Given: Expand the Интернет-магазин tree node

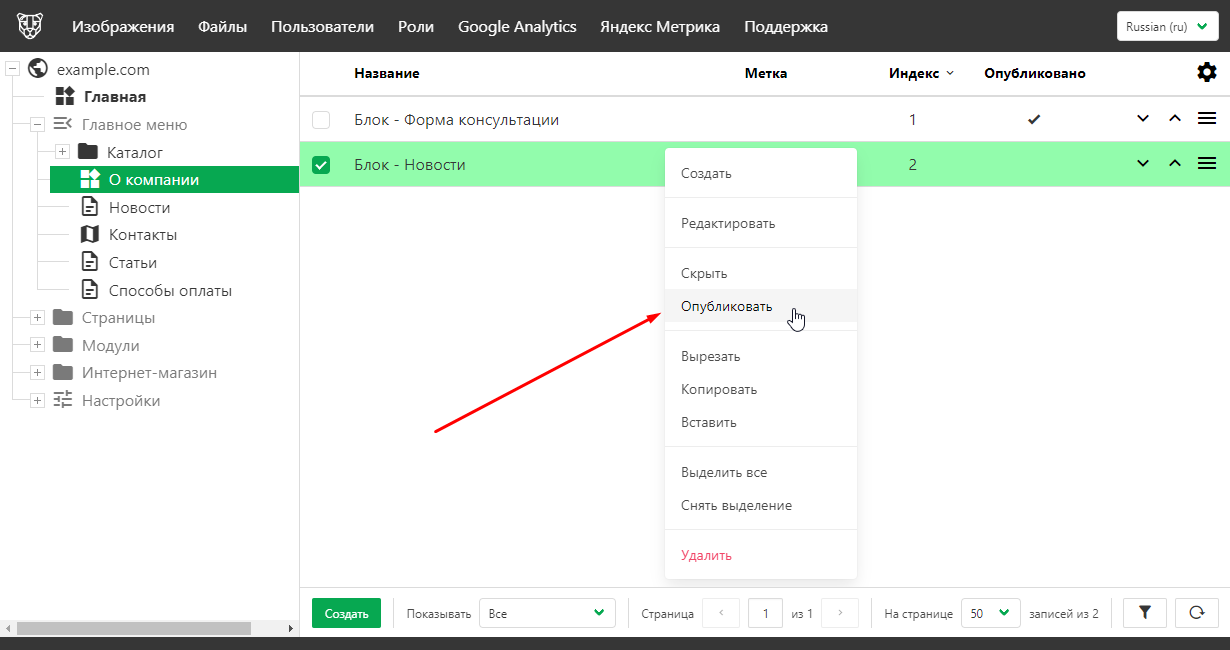Looking at the screenshot, I should (x=37, y=373).
